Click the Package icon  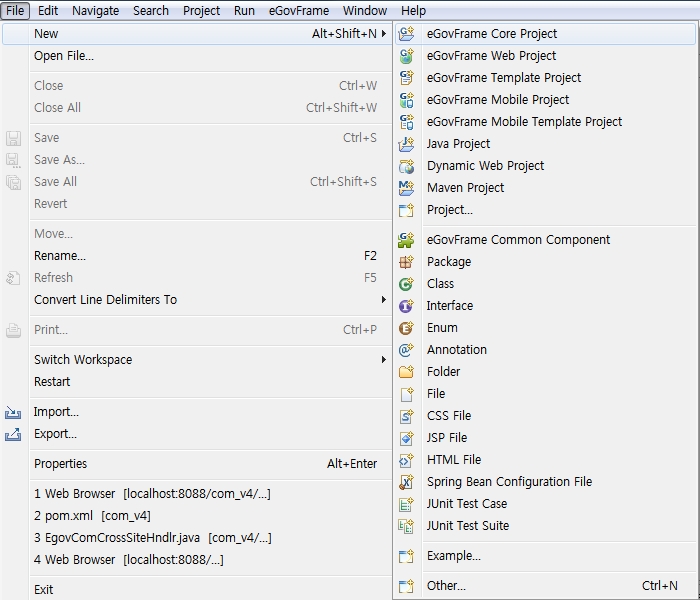406,262
